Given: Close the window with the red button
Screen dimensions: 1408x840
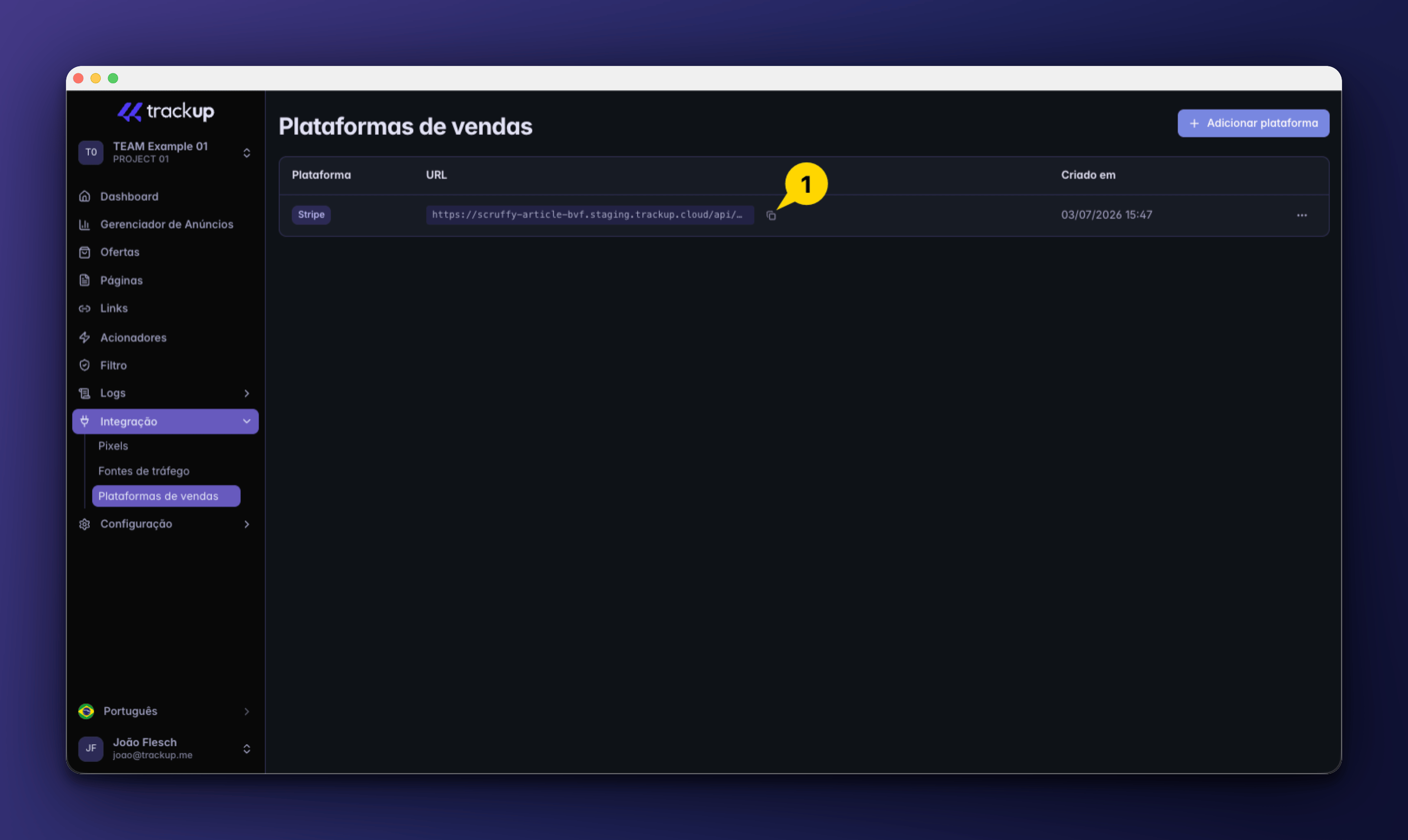Looking at the screenshot, I should coord(79,78).
